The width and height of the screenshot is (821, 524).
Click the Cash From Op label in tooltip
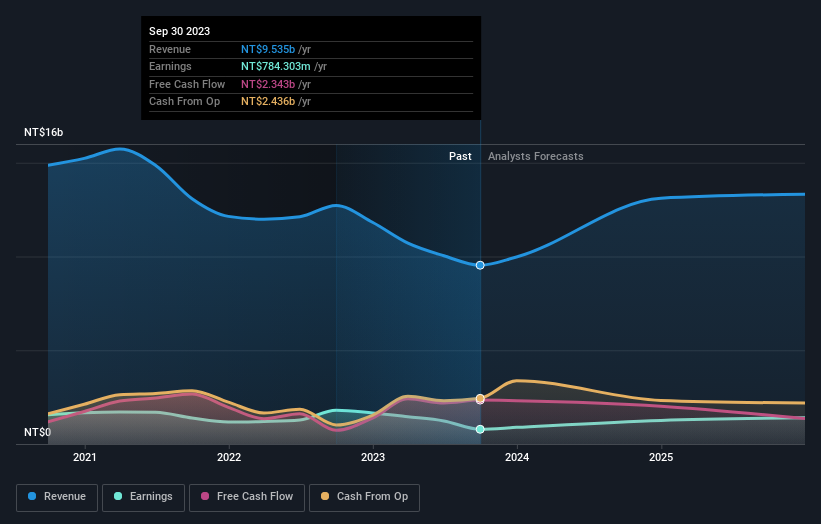pyautogui.click(x=184, y=102)
